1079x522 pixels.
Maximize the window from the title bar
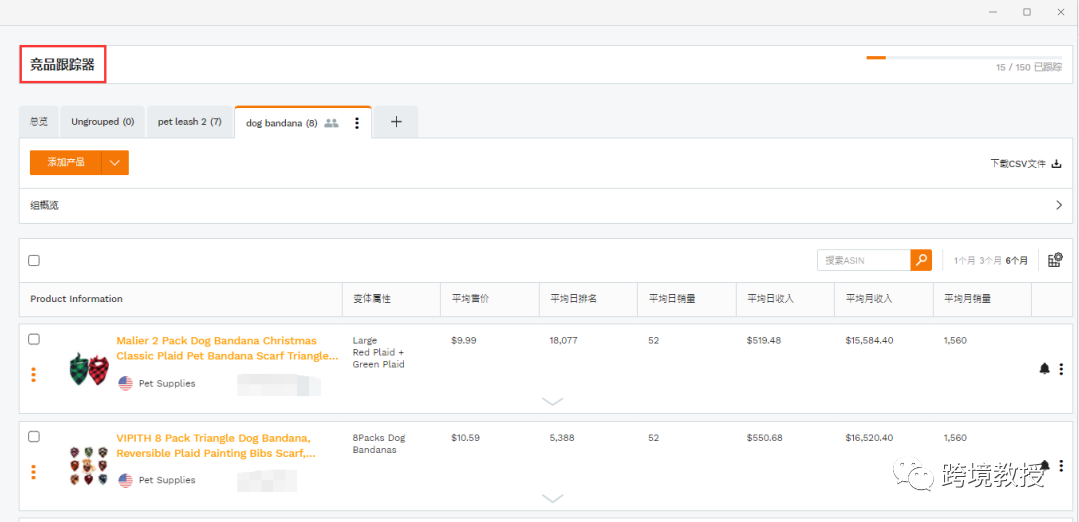[1027, 12]
